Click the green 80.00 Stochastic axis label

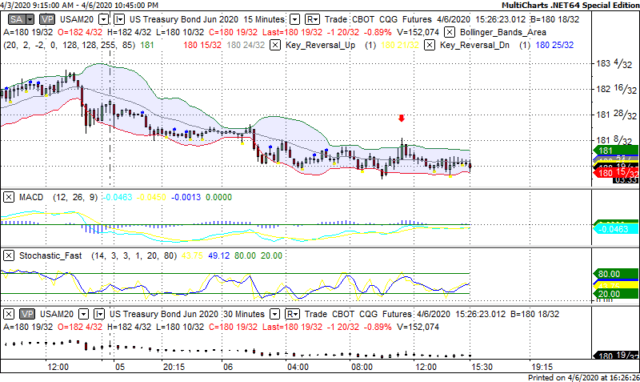click(615, 273)
